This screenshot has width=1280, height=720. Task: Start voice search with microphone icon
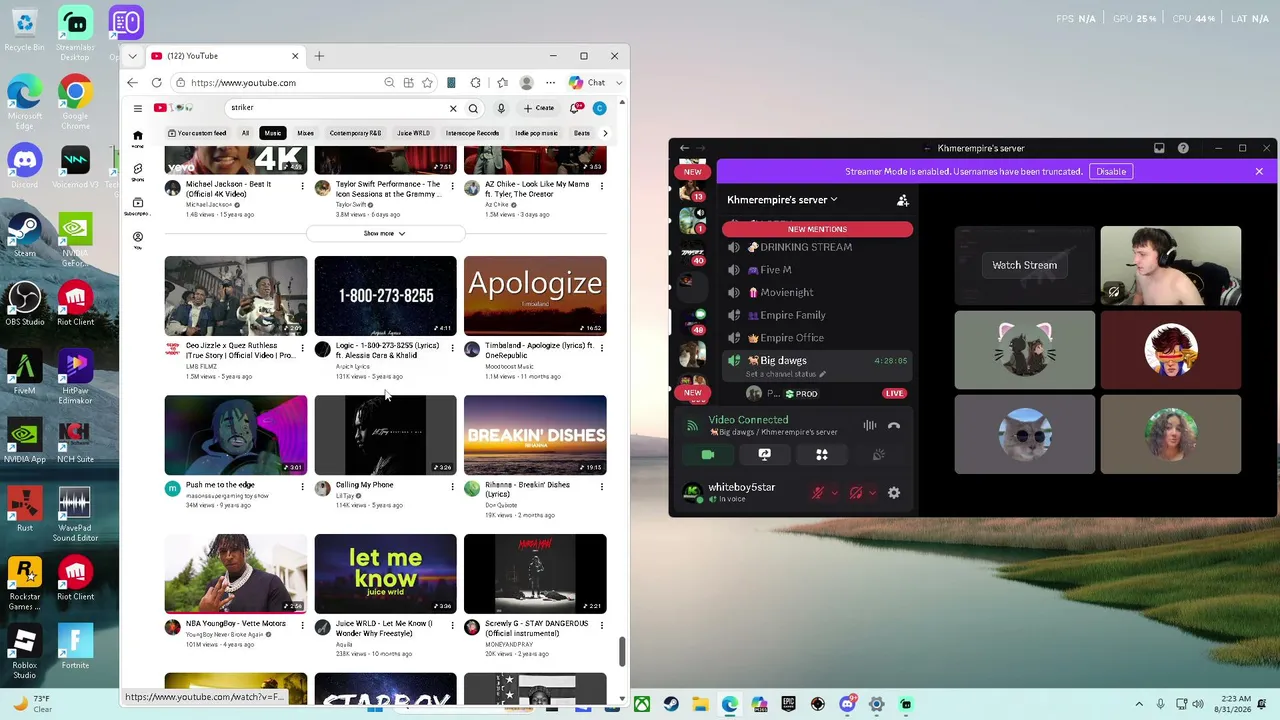pyautogui.click(x=501, y=108)
